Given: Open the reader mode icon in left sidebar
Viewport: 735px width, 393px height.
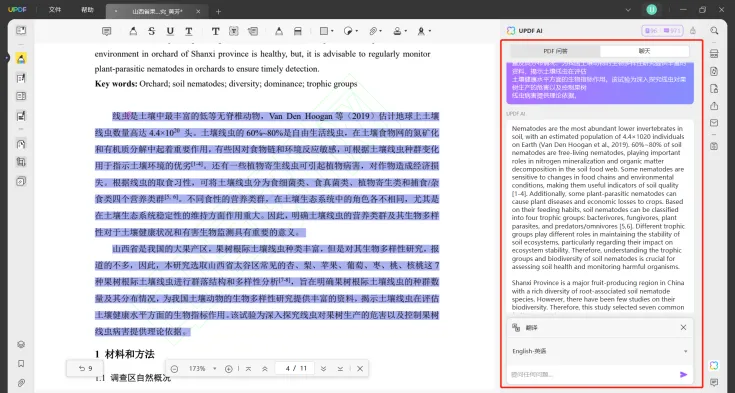Looking at the screenshot, I should click(21, 30).
